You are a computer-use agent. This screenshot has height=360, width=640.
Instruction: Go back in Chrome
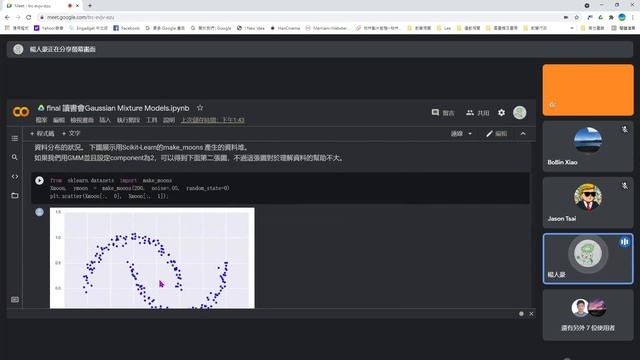(7, 17)
